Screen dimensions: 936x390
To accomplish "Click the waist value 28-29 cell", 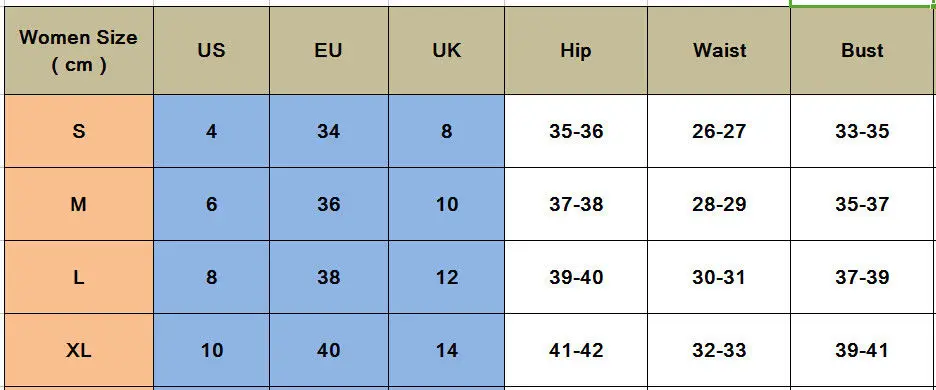I will [x=719, y=204].
